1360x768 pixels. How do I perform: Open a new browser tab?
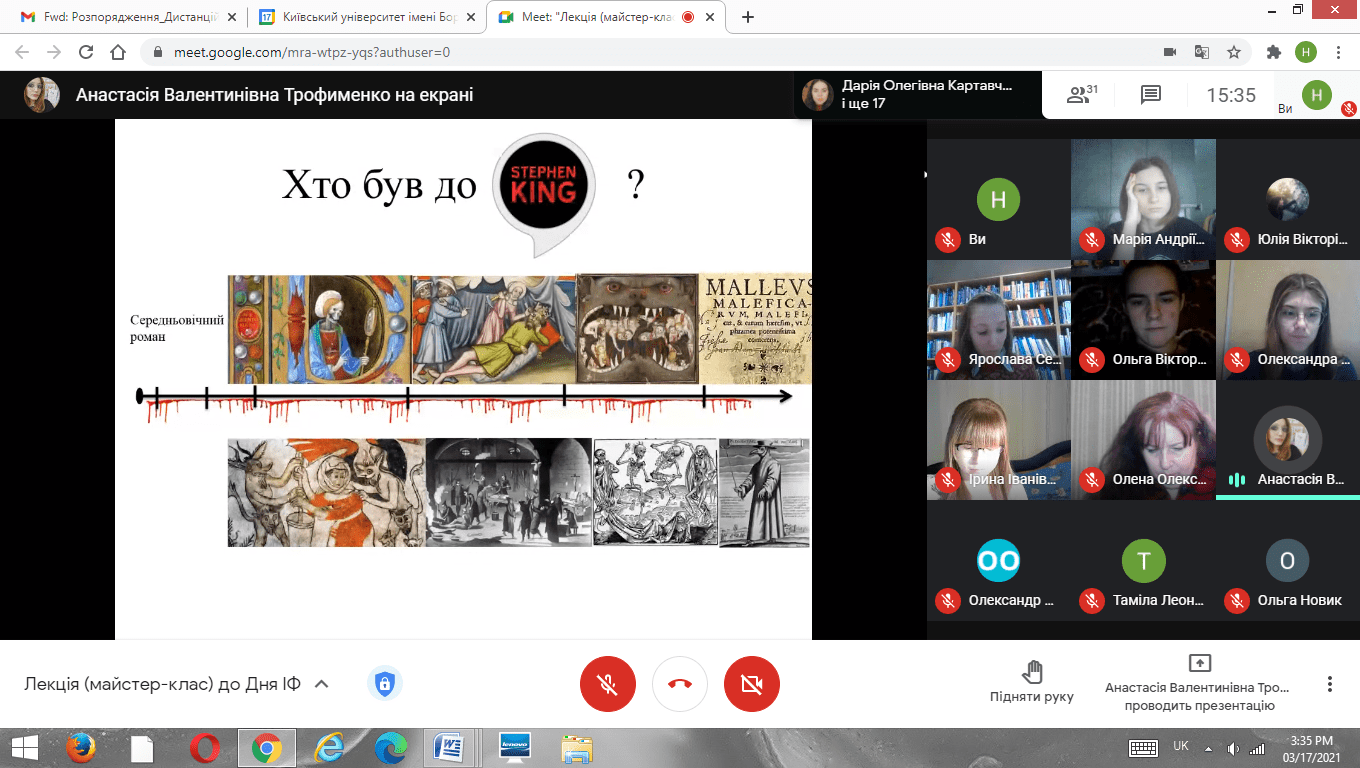(747, 17)
